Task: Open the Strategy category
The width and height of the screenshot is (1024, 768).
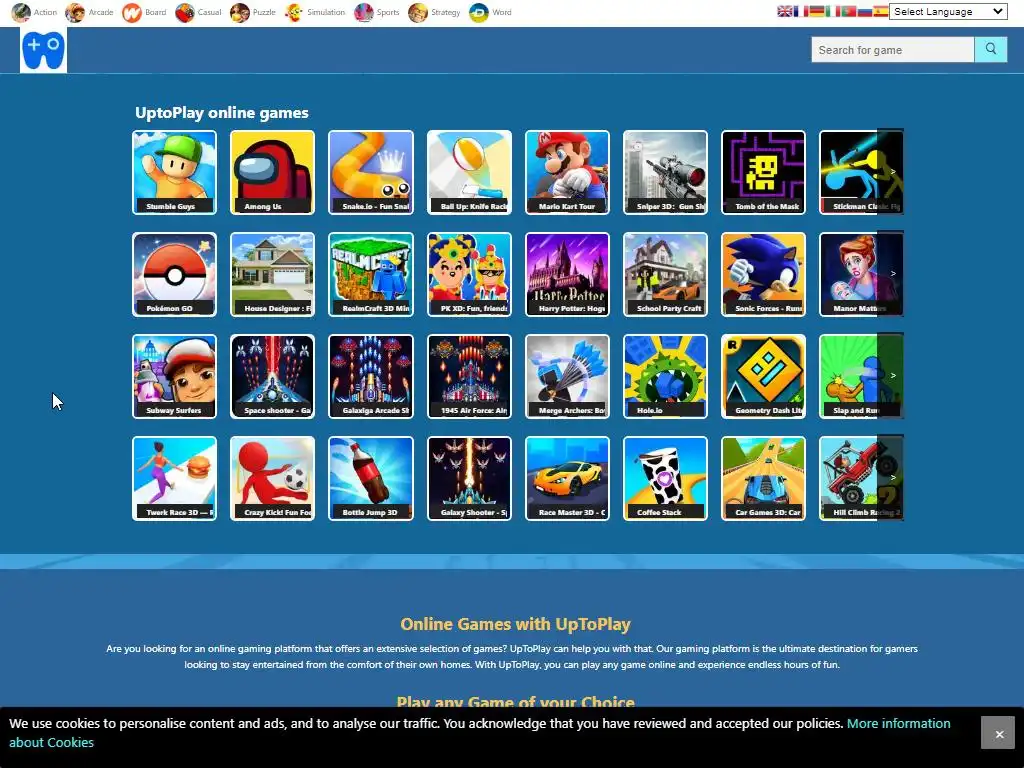Action: (434, 12)
